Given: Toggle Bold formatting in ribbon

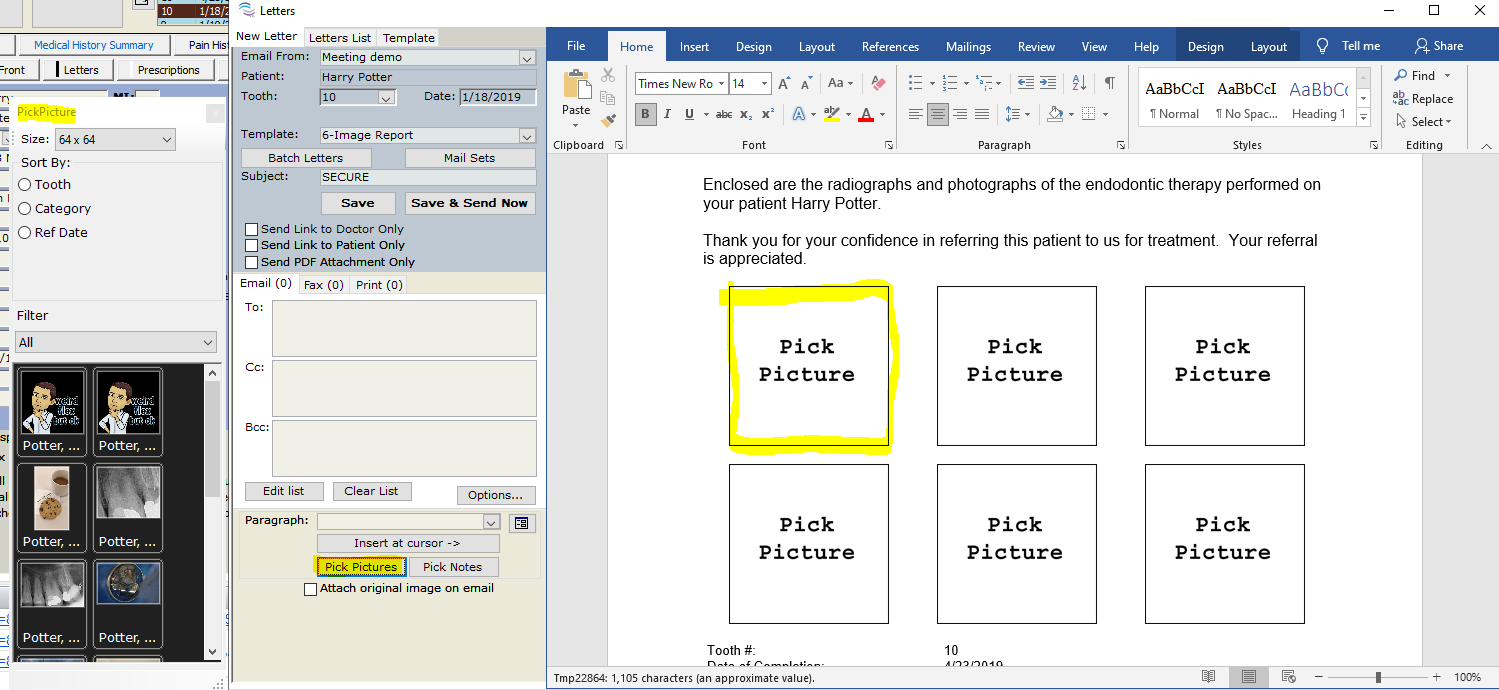Looking at the screenshot, I should pos(645,114).
